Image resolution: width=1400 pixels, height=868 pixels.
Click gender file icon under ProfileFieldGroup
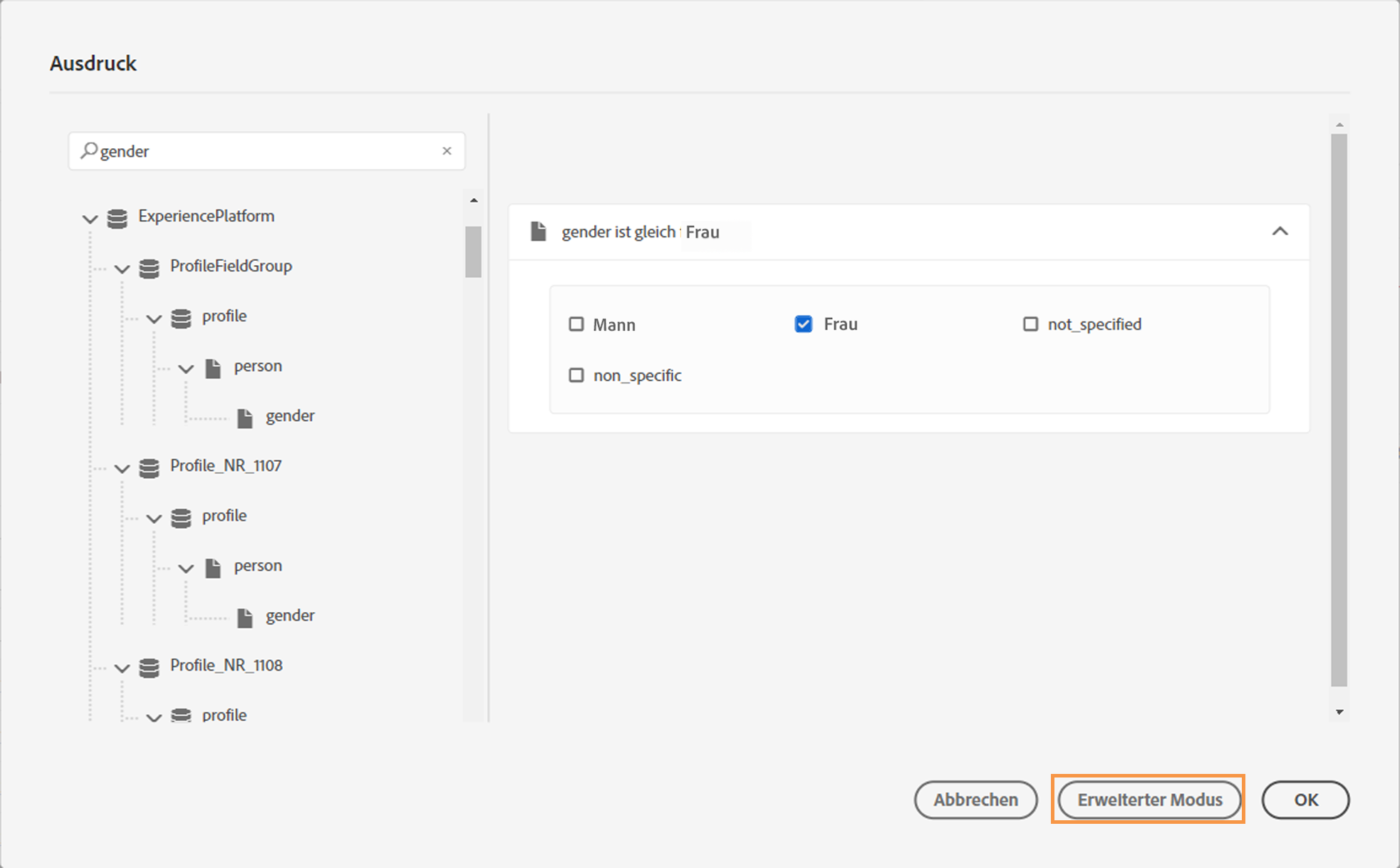point(244,418)
